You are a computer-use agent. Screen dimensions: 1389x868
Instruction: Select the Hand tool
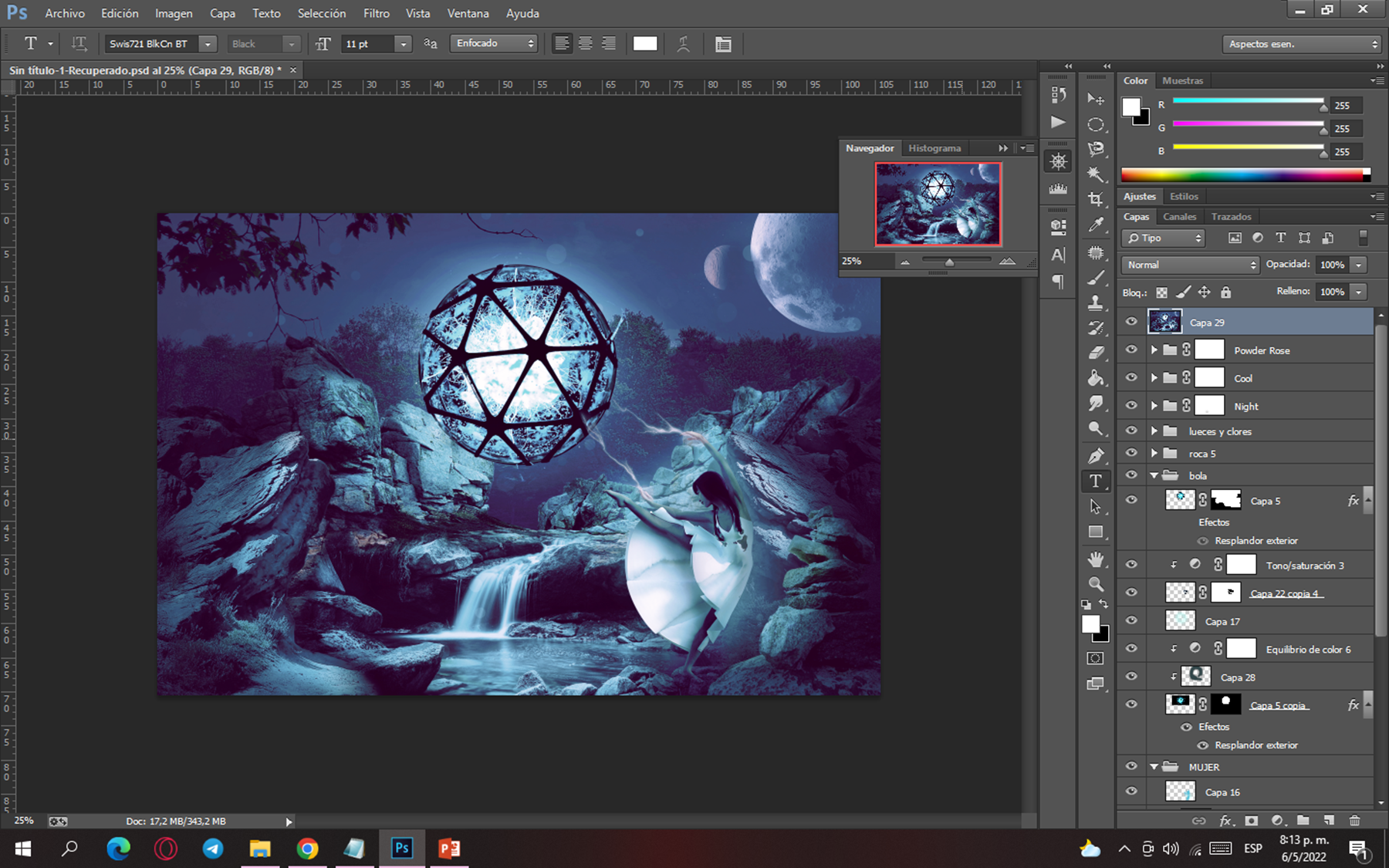point(1096,559)
